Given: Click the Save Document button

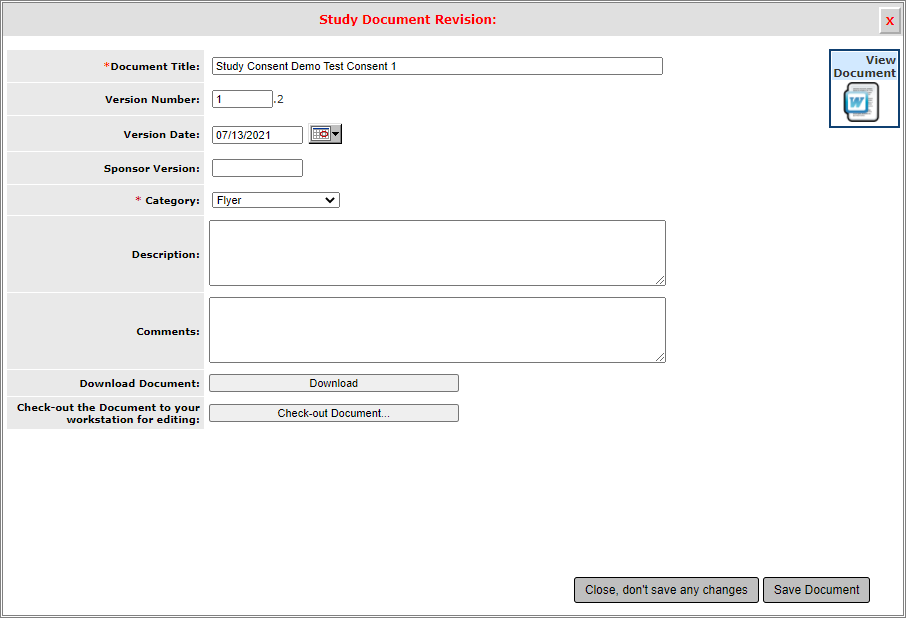Looking at the screenshot, I should pyautogui.click(x=816, y=590).
